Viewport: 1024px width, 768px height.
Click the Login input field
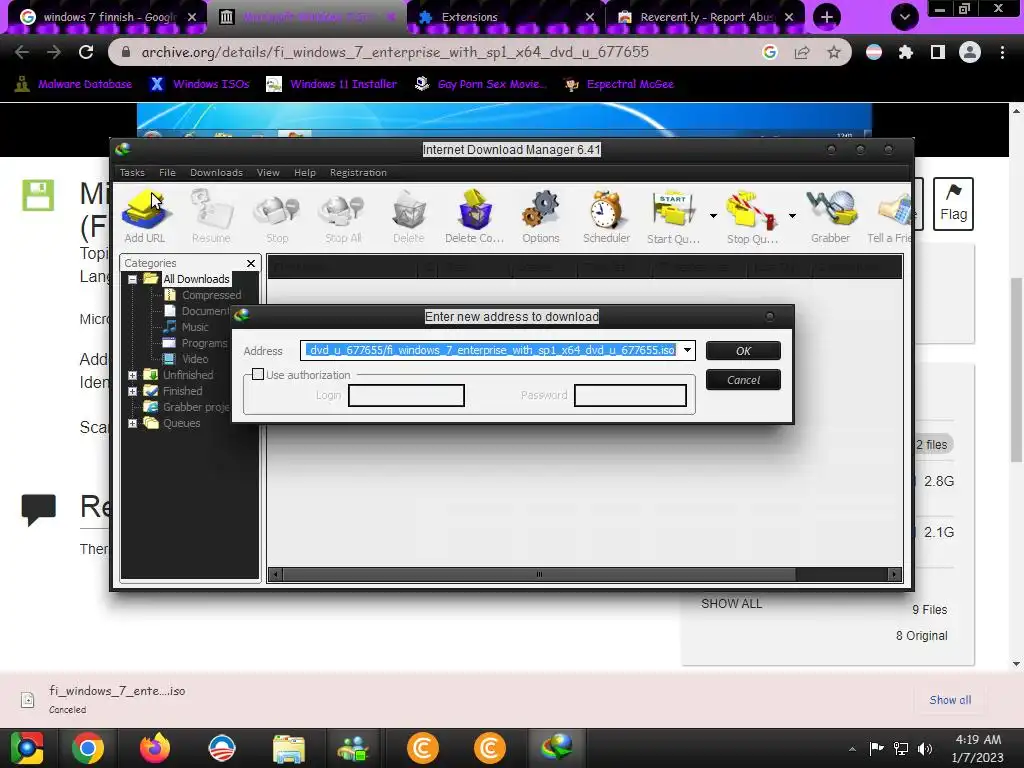click(406, 395)
